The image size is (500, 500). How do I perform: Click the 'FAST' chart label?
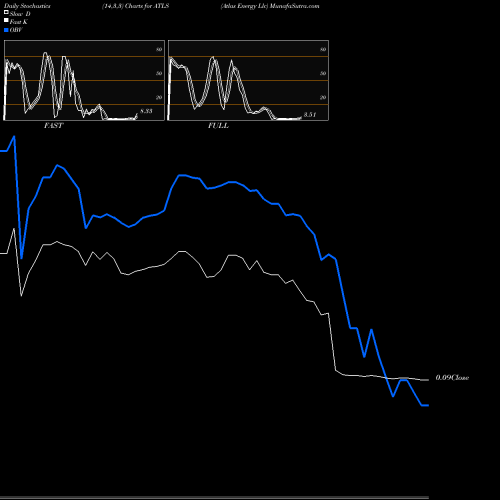point(53,126)
